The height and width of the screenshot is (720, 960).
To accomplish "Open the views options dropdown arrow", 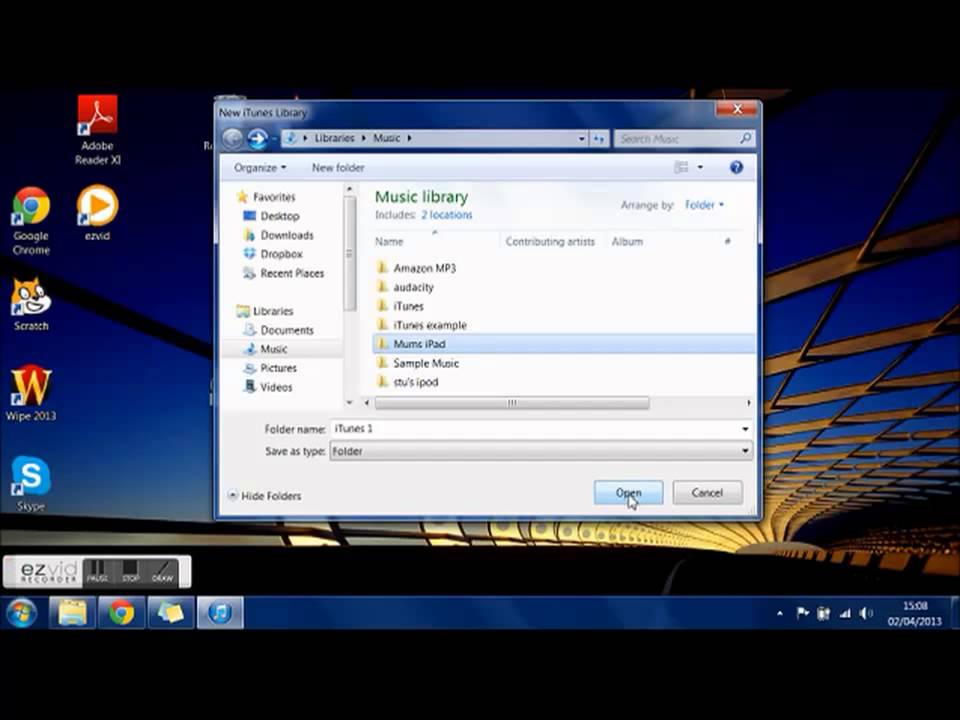I will [x=700, y=167].
